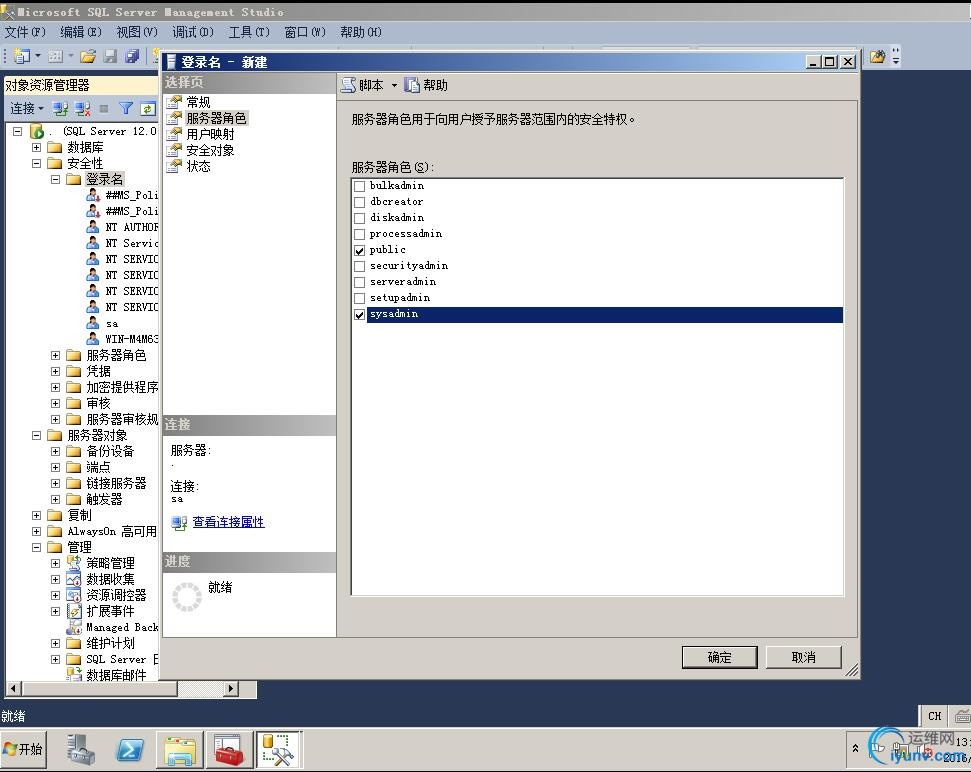Click the activity toolbar icon right of dialog
Image resolution: width=971 pixels, height=772 pixels.
pyautogui.click(x=877, y=57)
